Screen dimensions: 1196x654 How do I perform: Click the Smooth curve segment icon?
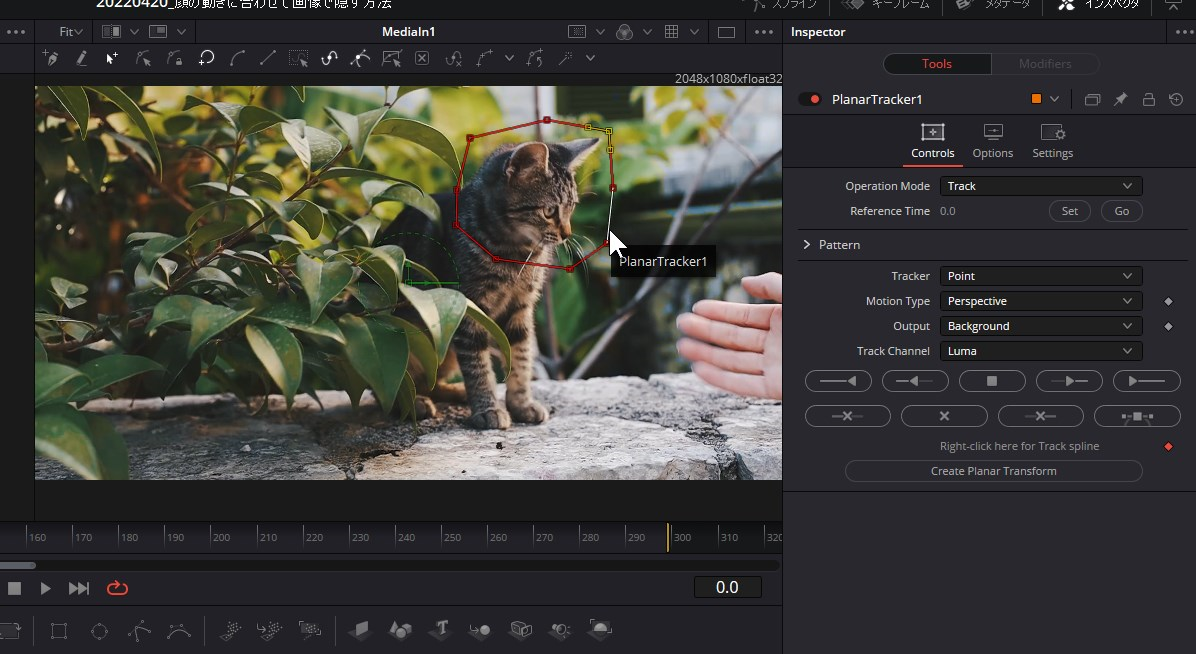237,58
